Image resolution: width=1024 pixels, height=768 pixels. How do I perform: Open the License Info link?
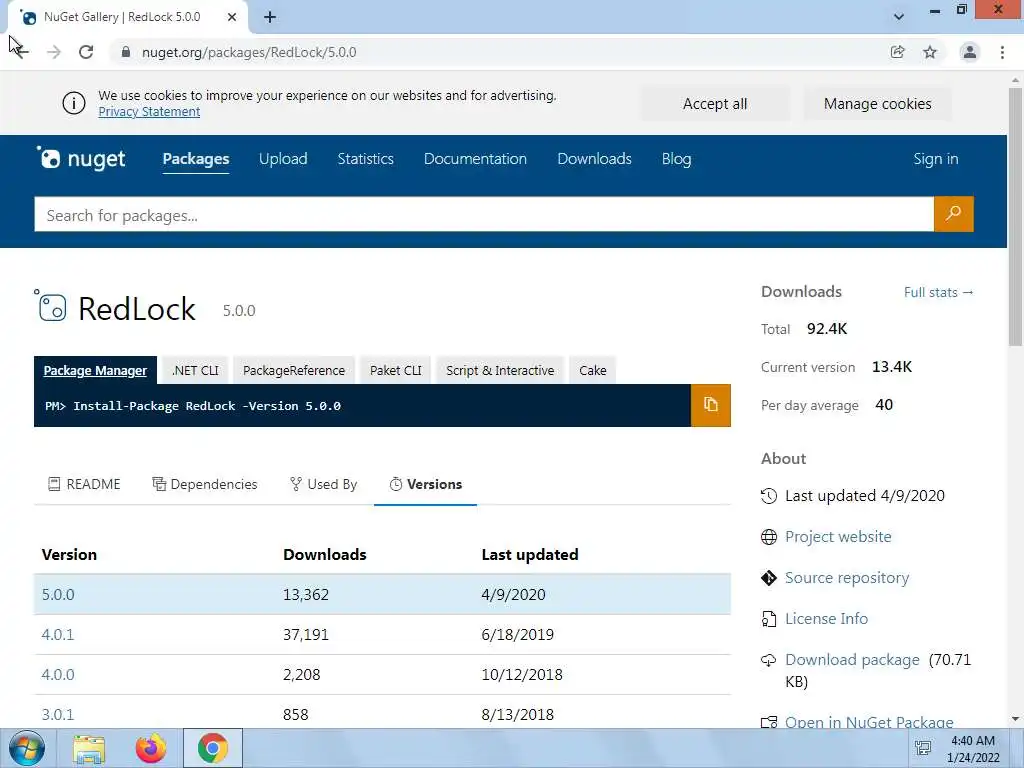click(x=826, y=618)
